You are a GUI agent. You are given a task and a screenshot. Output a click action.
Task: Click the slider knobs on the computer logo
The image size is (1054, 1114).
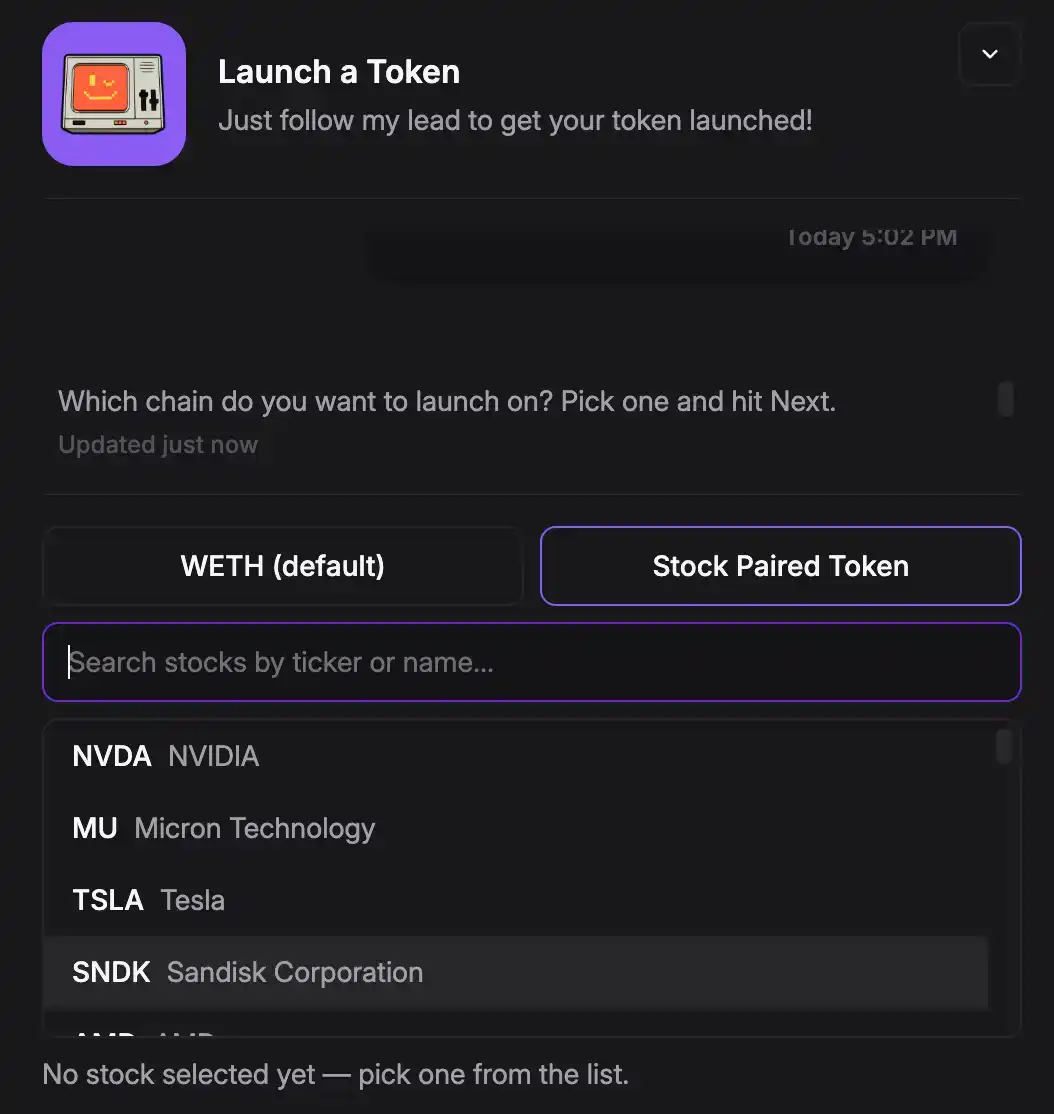148,99
